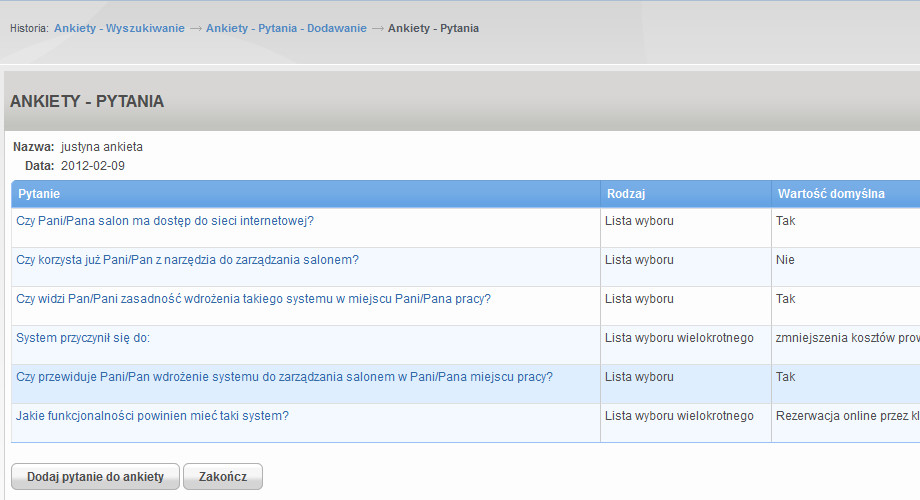
Task: Click the current Ankiety - Pytania breadcrumb
Action: (434, 28)
